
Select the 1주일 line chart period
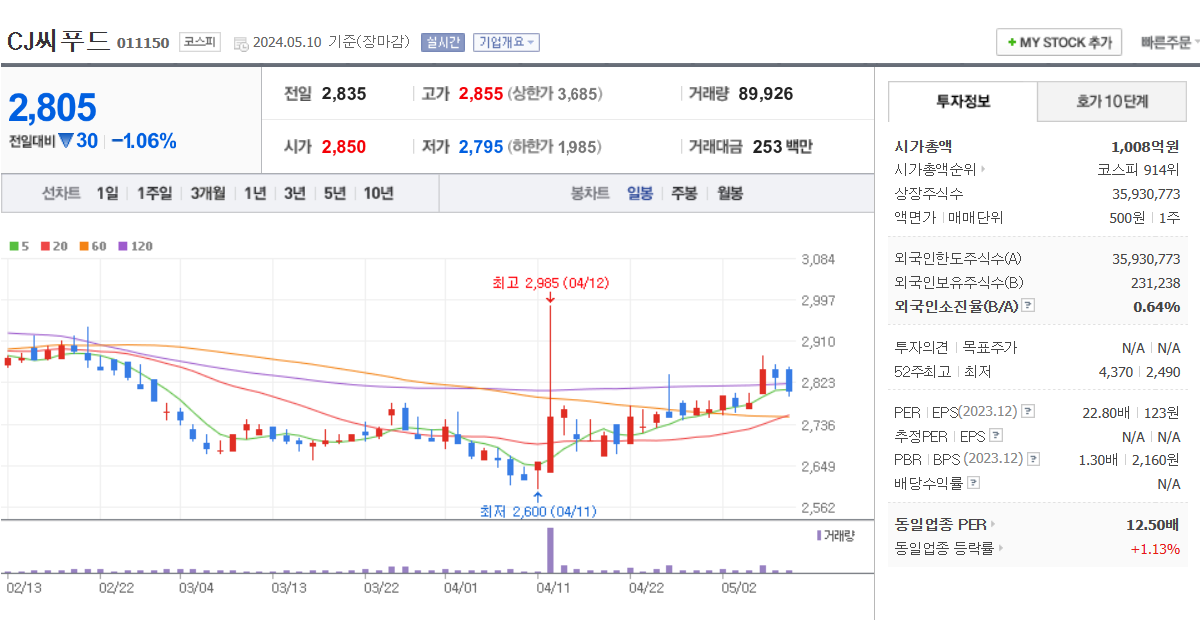pyautogui.click(x=154, y=194)
